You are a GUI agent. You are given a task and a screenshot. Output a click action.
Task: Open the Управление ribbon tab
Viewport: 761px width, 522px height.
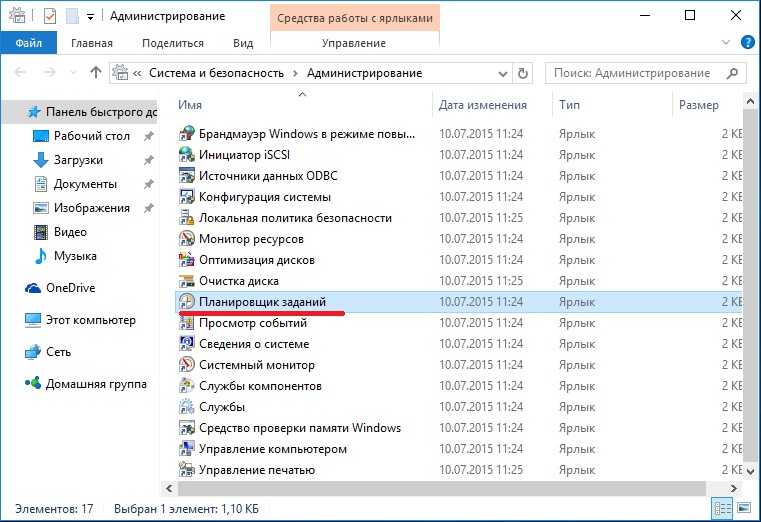[354, 43]
